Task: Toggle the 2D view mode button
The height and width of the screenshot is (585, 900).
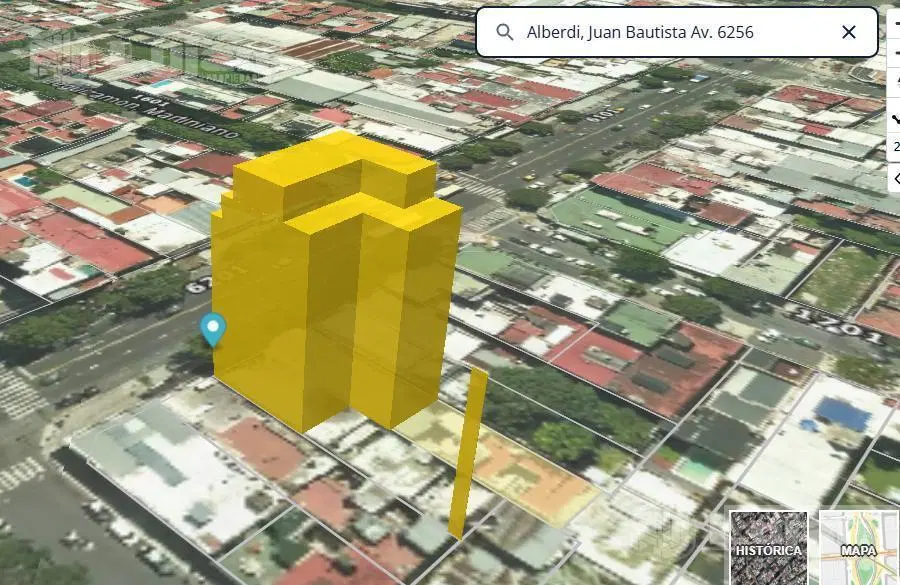Action: pos(895,147)
